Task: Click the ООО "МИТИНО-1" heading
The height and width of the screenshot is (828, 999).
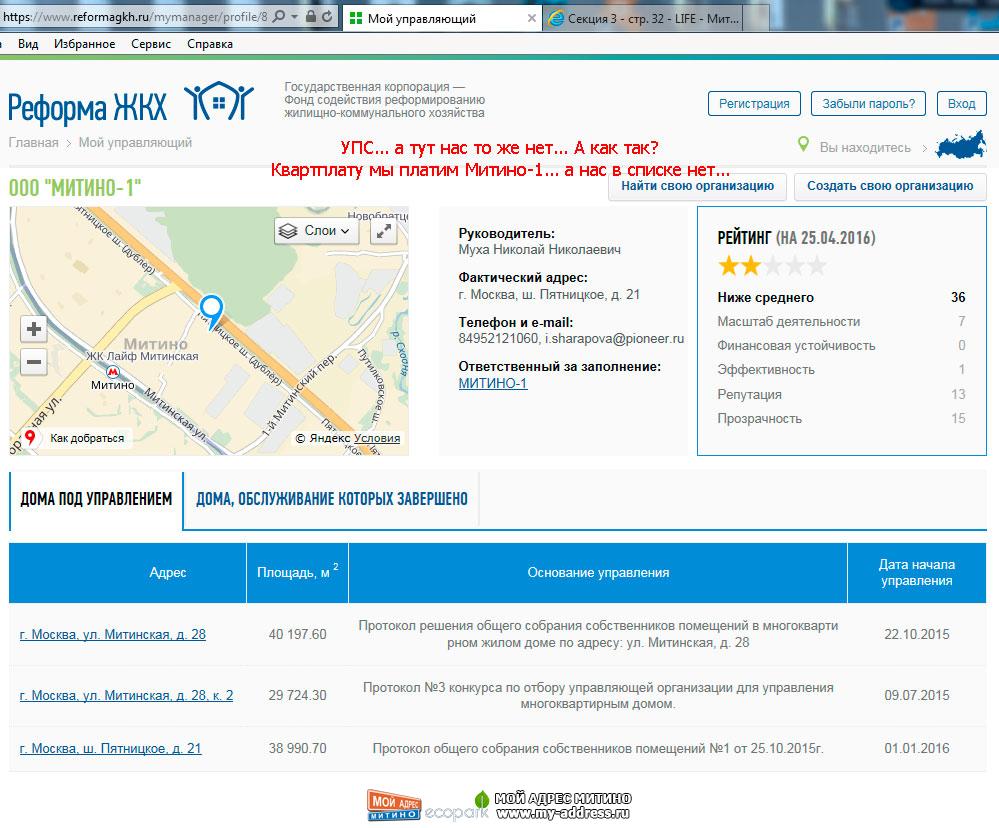Action: tap(75, 188)
